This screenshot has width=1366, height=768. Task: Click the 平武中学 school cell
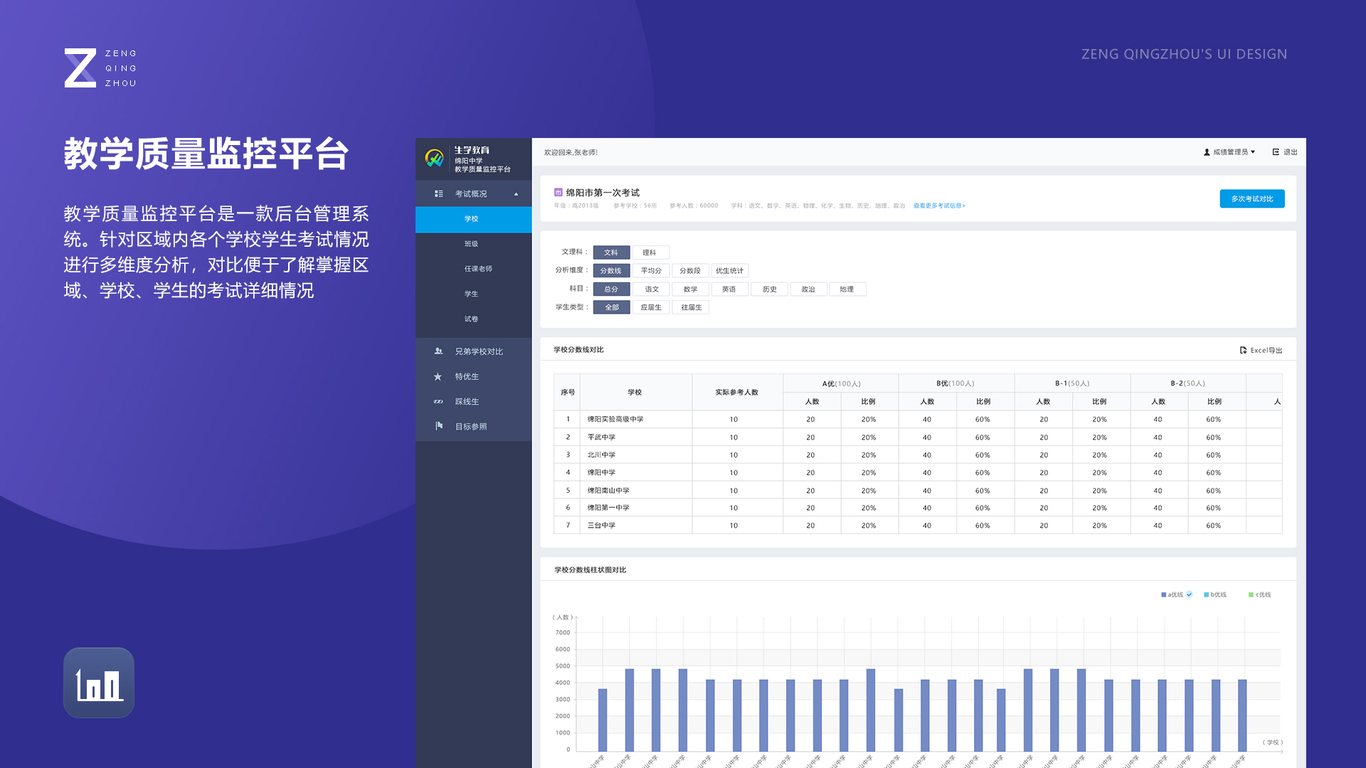pos(601,437)
